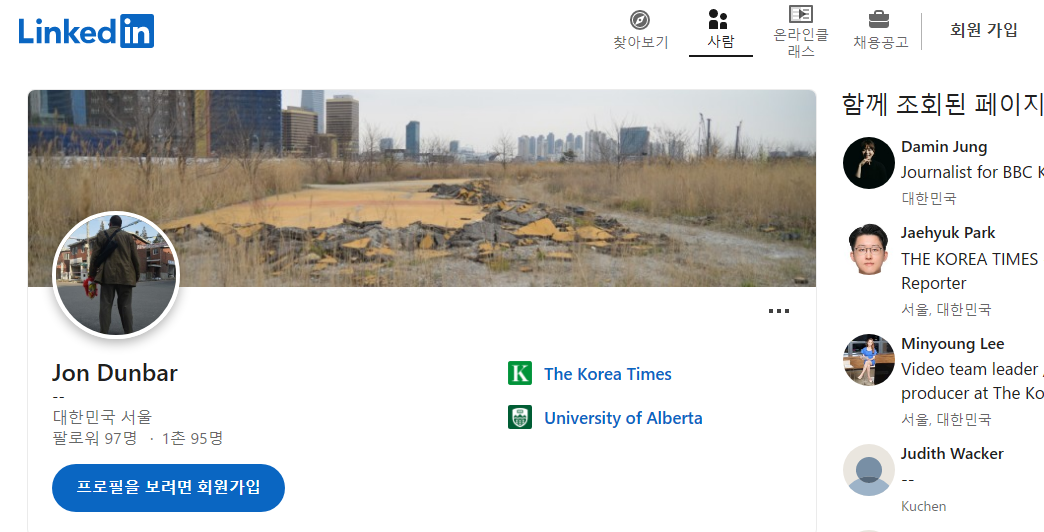Click Judith Wacker's placeholder avatar icon
Screen dimensions: 1044x532
coord(868,469)
